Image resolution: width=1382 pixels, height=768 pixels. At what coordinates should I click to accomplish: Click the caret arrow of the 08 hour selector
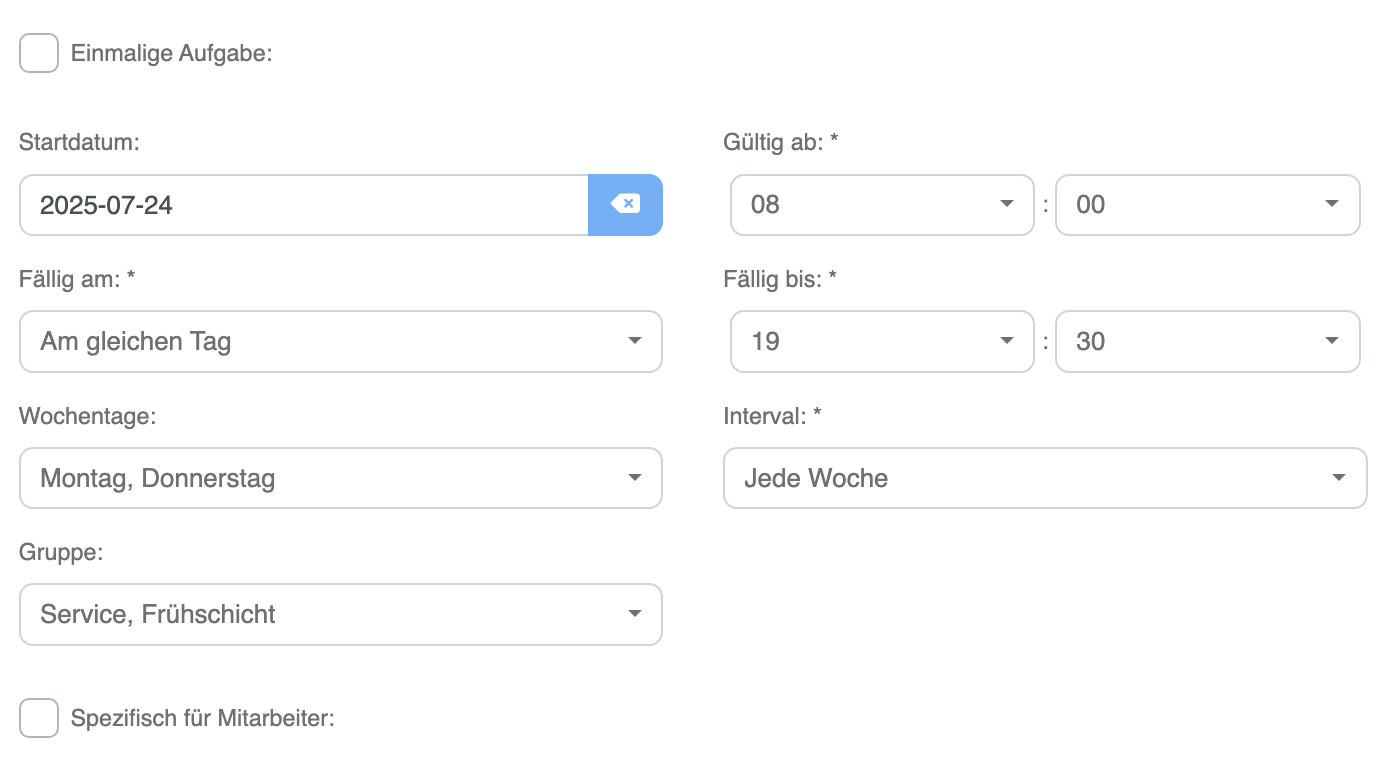coord(1006,204)
